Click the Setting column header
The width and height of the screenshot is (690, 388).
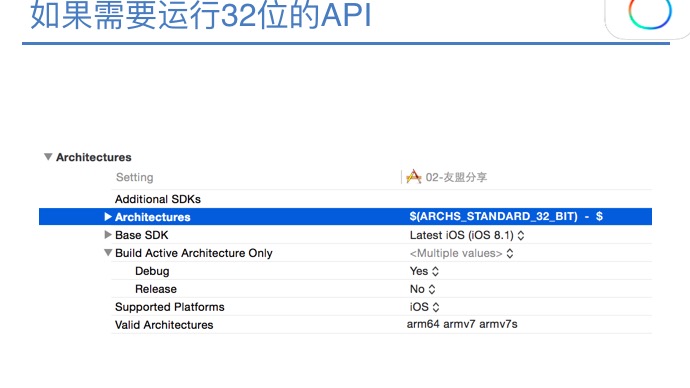pos(135,177)
